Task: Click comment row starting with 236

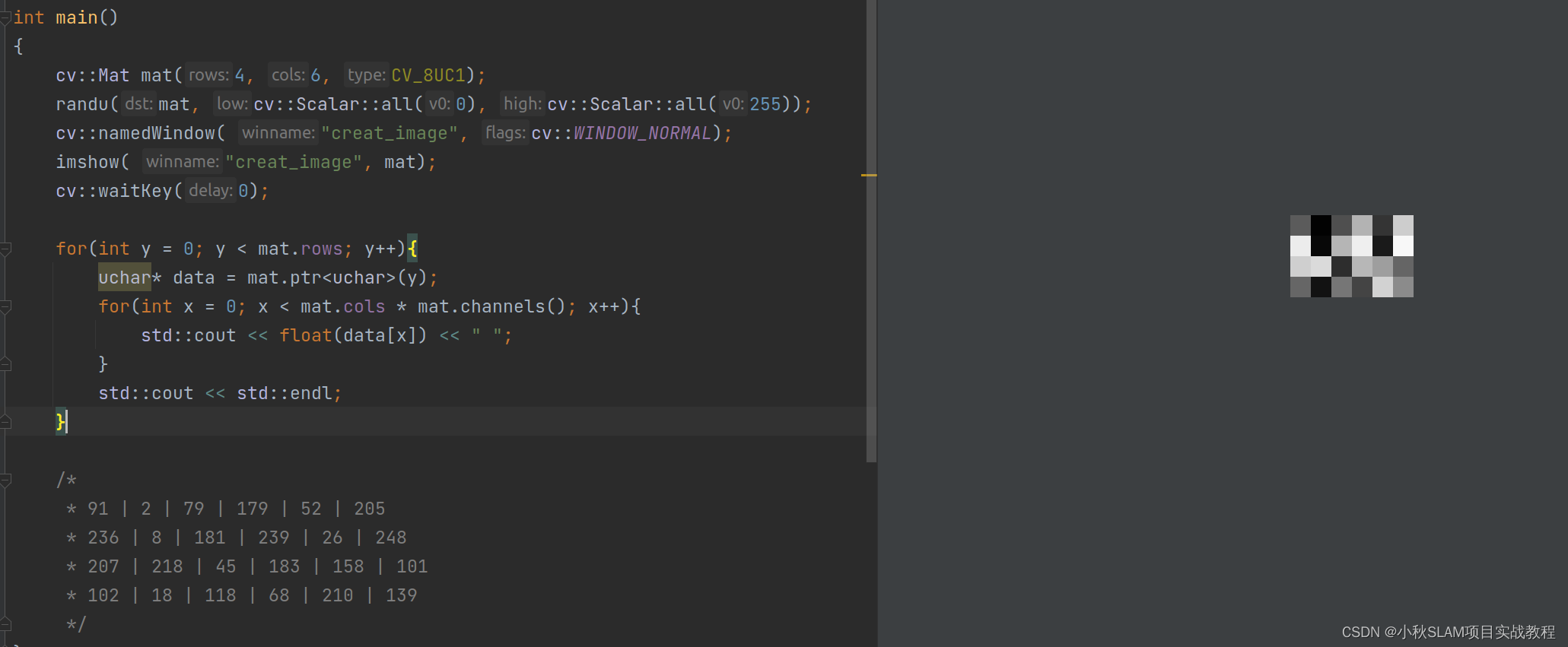Action: pos(236,538)
